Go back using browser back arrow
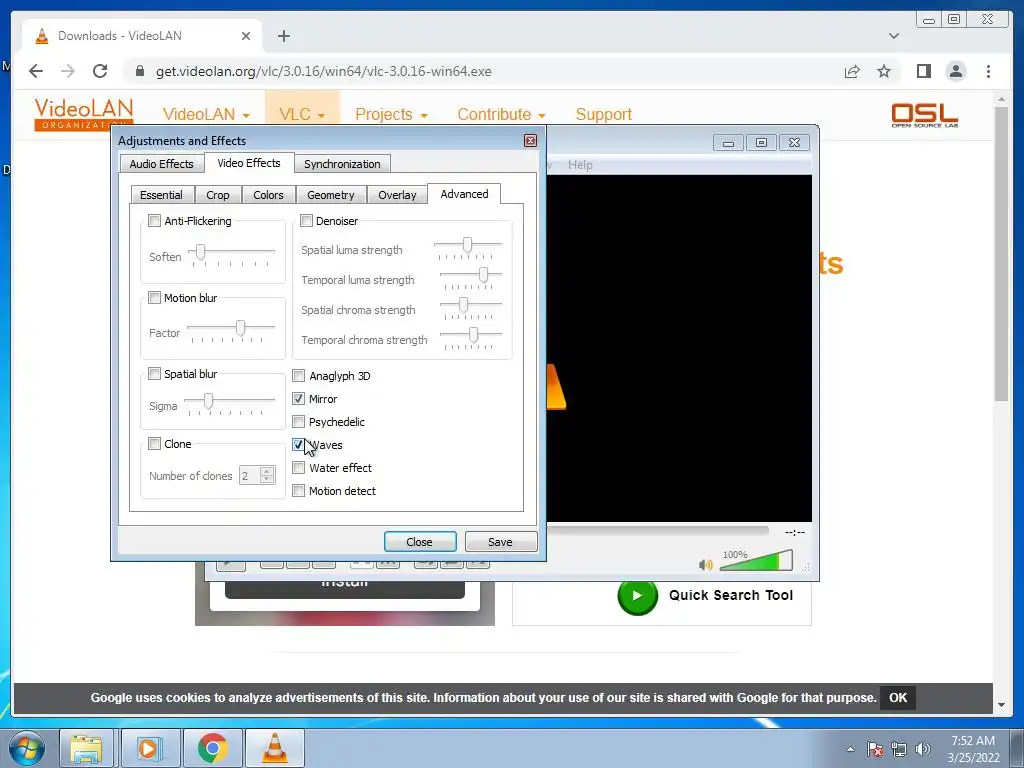 [36, 71]
